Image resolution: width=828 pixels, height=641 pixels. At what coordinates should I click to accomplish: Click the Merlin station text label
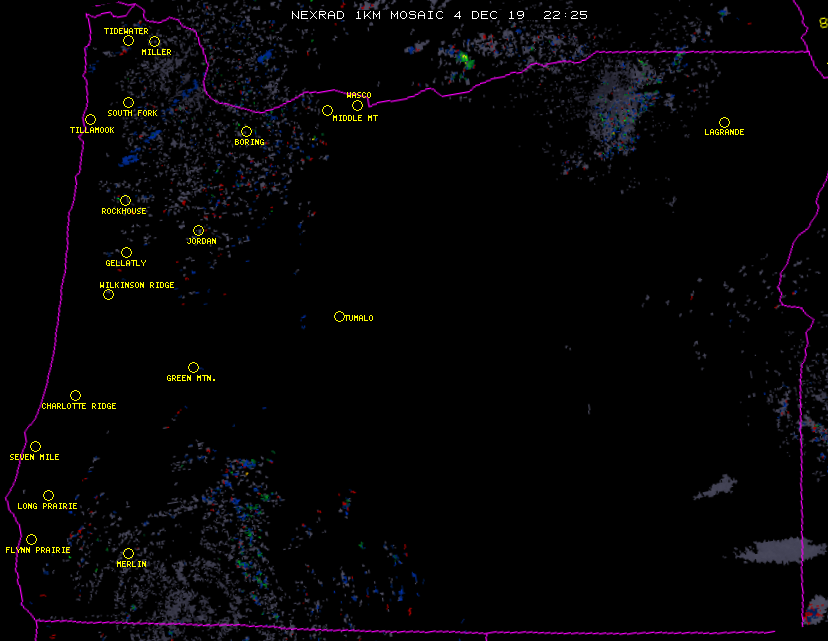(x=131, y=565)
